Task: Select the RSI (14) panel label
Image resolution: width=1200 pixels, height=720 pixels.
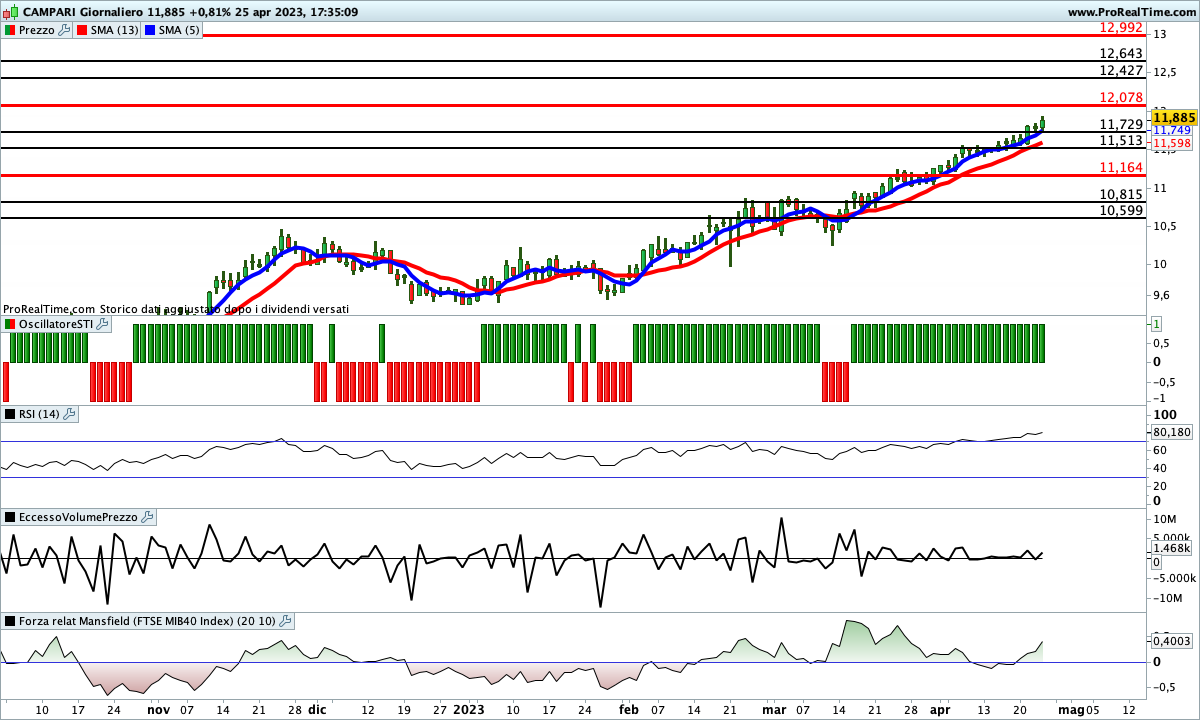Action: click(x=39, y=414)
